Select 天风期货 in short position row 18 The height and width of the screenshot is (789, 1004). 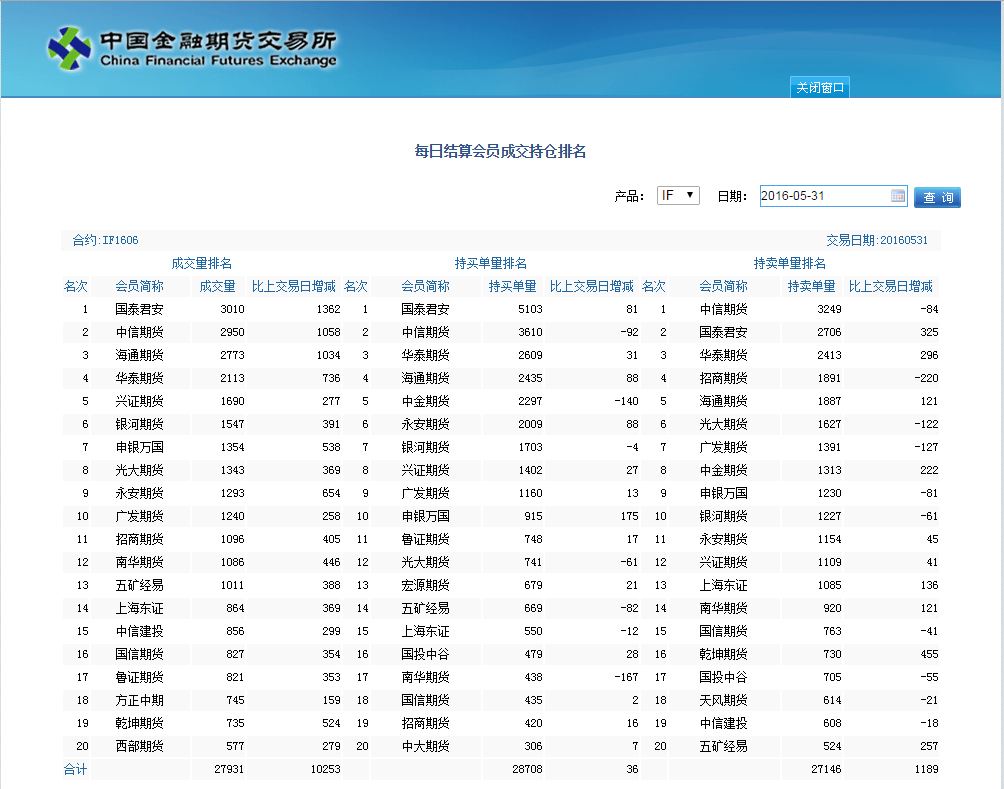coord(724,701)
